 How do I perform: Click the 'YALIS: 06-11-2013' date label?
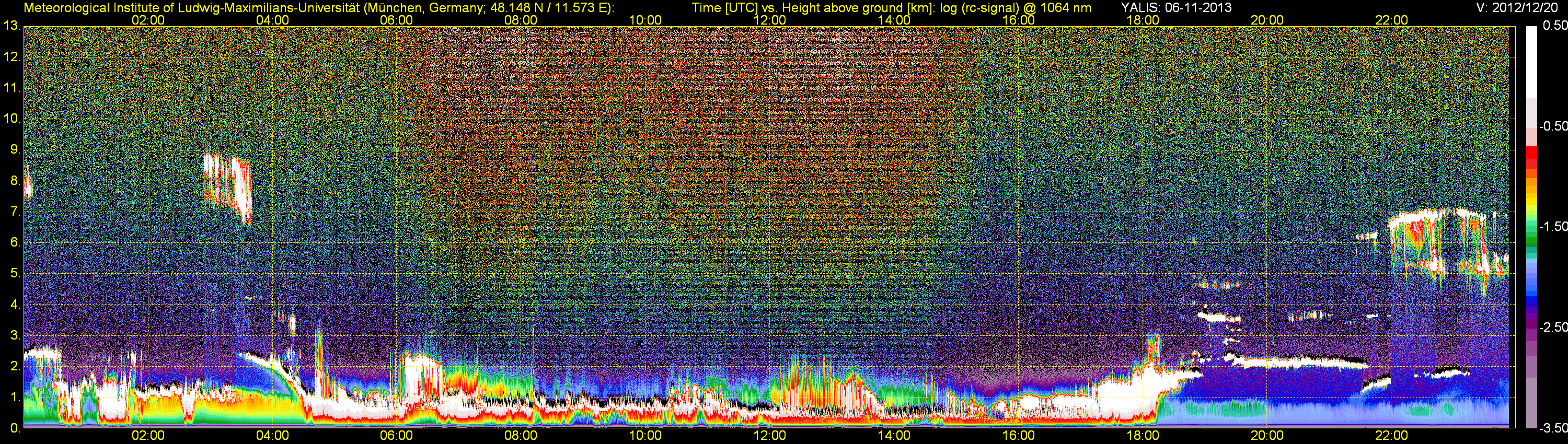(x=1176, y=8)
